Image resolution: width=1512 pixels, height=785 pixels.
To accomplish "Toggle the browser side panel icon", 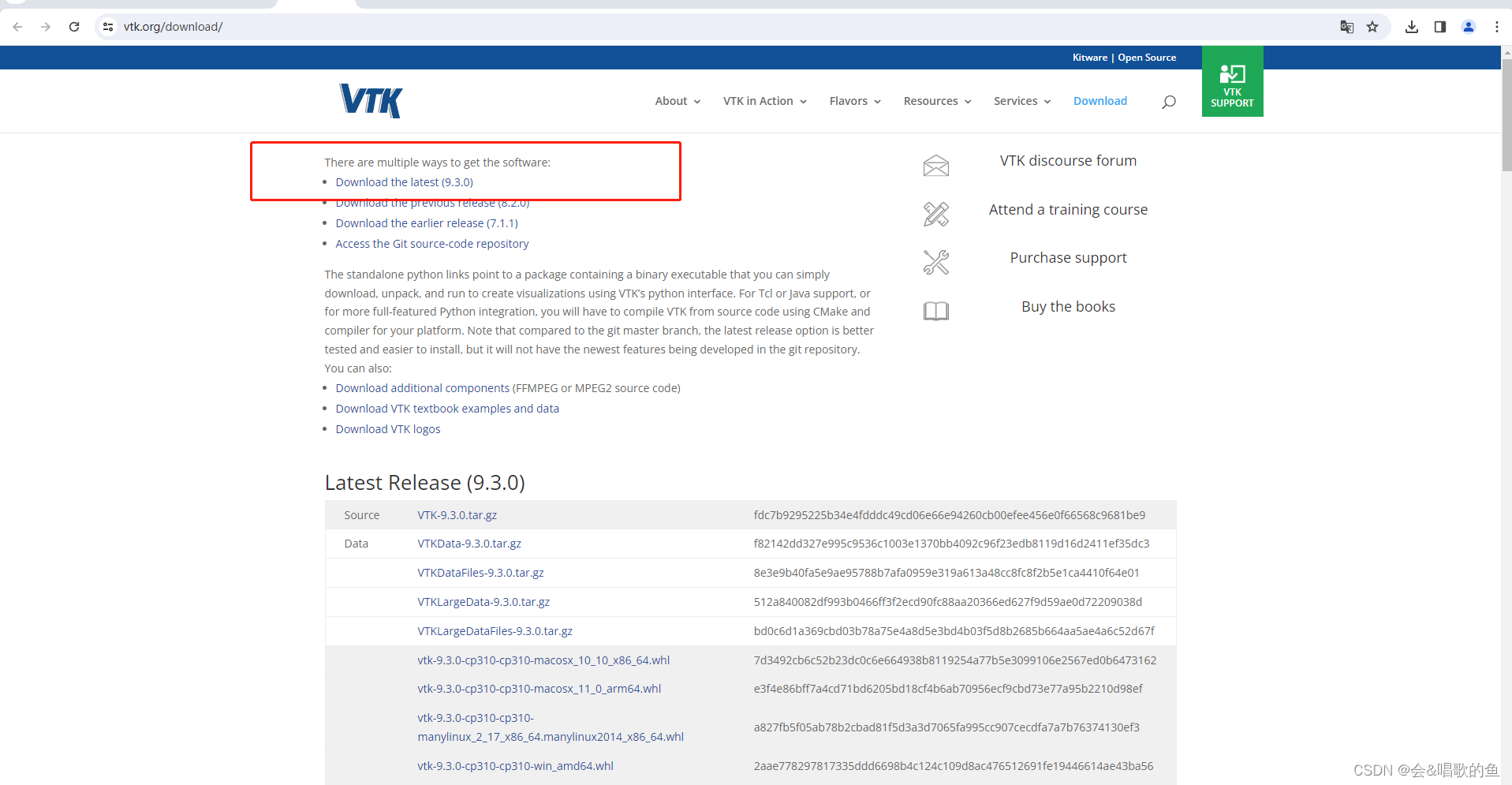I will [x=1439, y=26].
